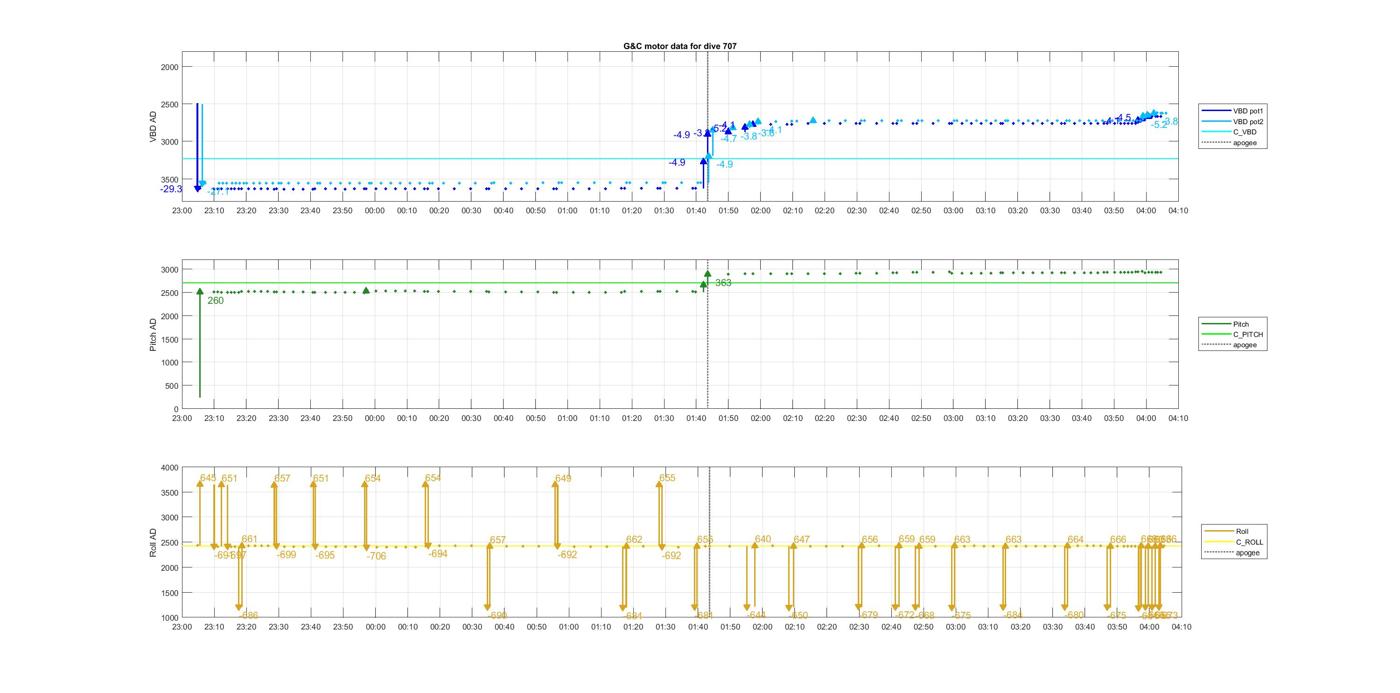Screen dimensions: 1400x693
Task: Click the 'Roll AD' y-axis label
Action: [154, 542]
